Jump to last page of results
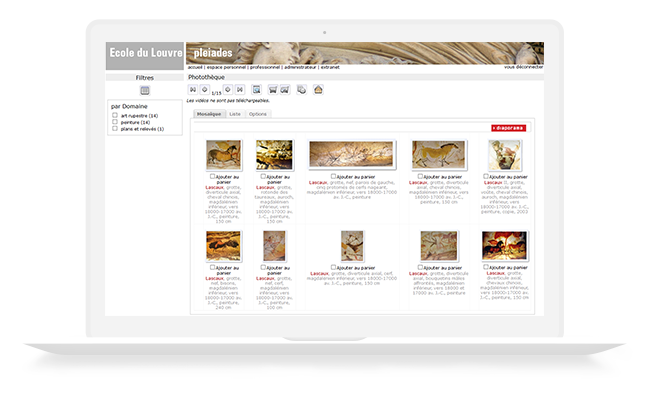Viewport: 650px width, 395px height. [x=240, y=90]
